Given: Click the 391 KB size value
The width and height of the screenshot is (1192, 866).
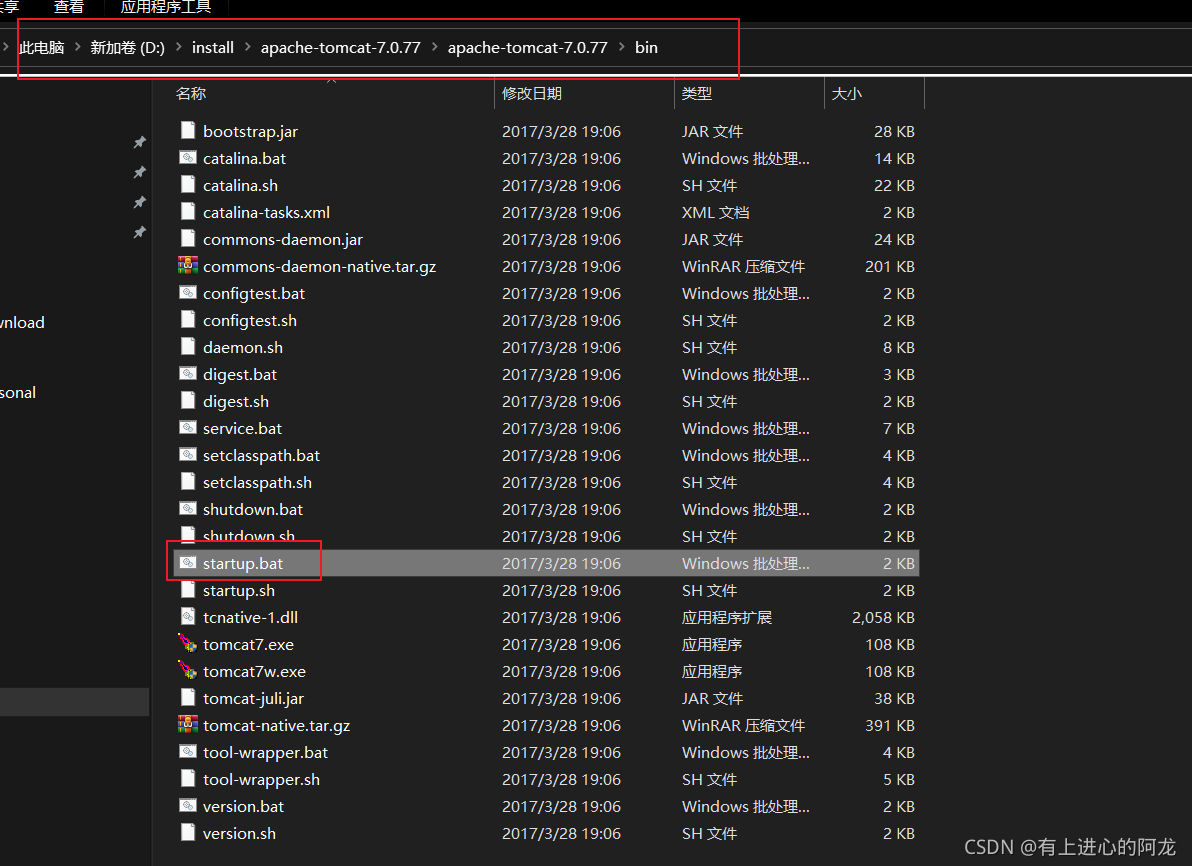Looking at the screenshot, I should pyautogui.click(x=890, y=725).
